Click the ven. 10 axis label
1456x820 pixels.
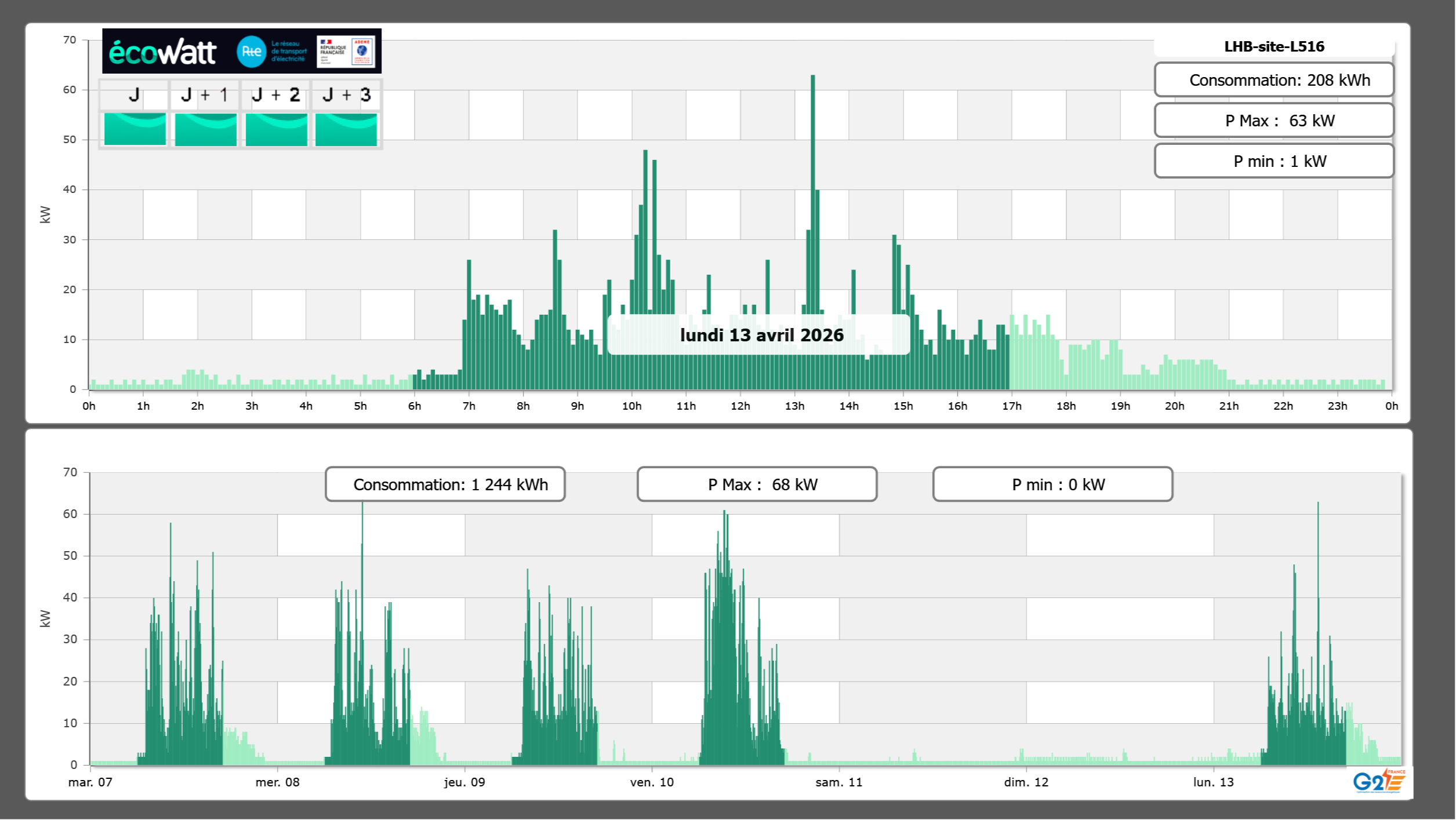652,782
